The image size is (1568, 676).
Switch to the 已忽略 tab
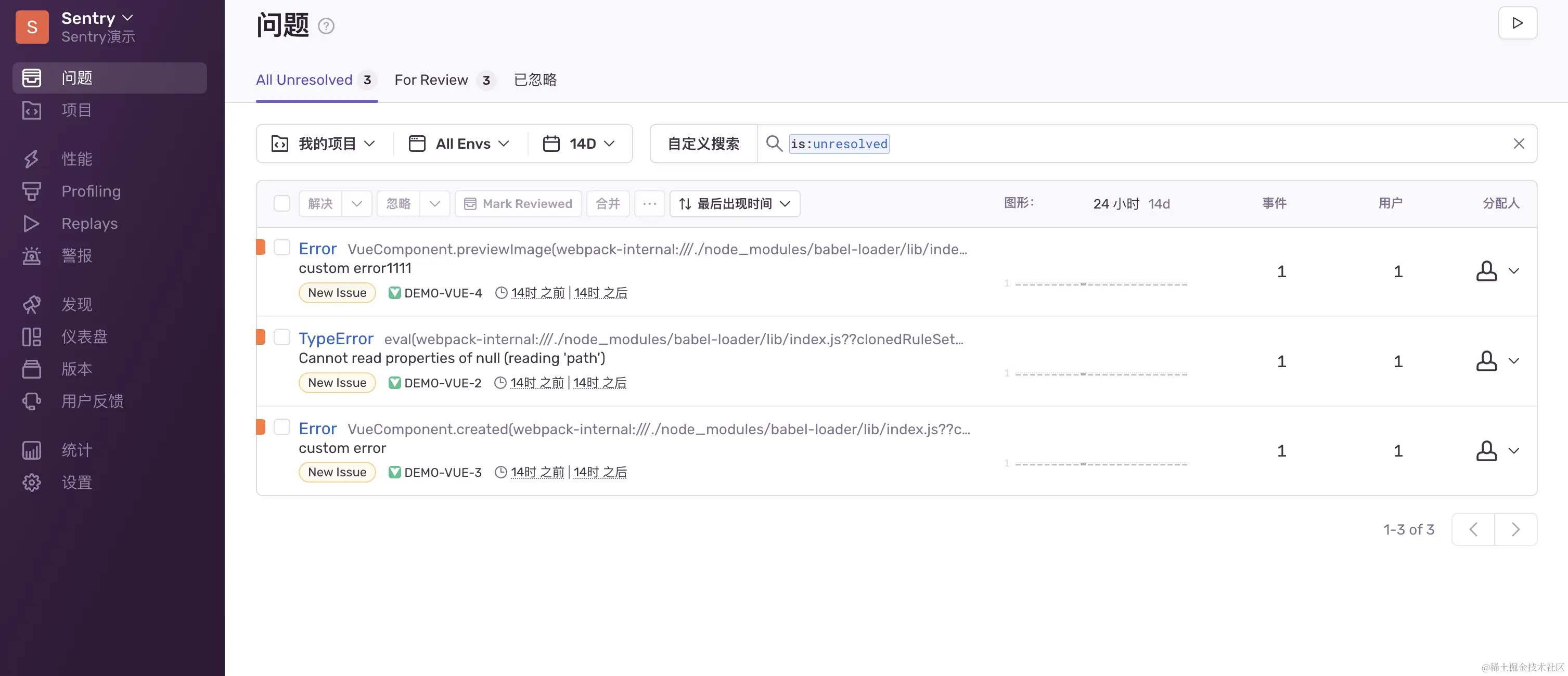(535, 80)
